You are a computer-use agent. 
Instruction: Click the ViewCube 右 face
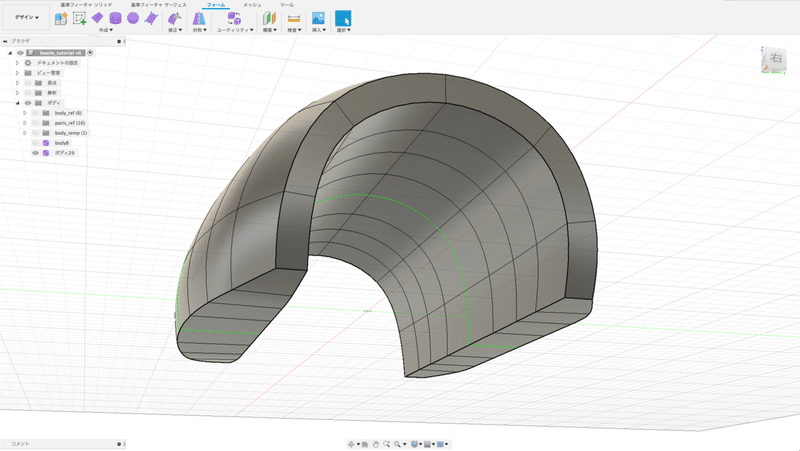[x=777, y=61]
